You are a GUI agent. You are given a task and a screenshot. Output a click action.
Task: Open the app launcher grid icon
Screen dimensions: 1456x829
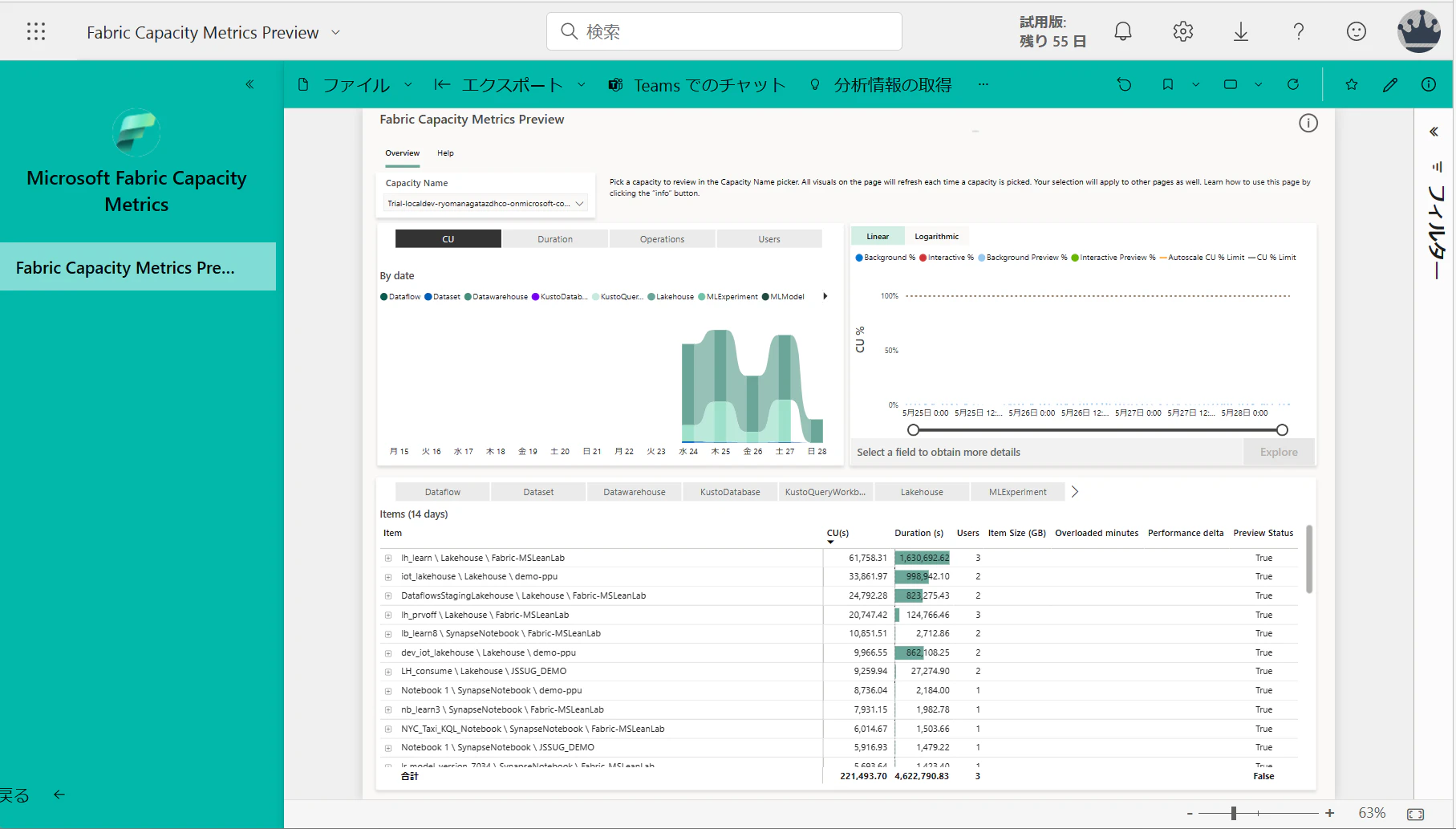point(36,31)
